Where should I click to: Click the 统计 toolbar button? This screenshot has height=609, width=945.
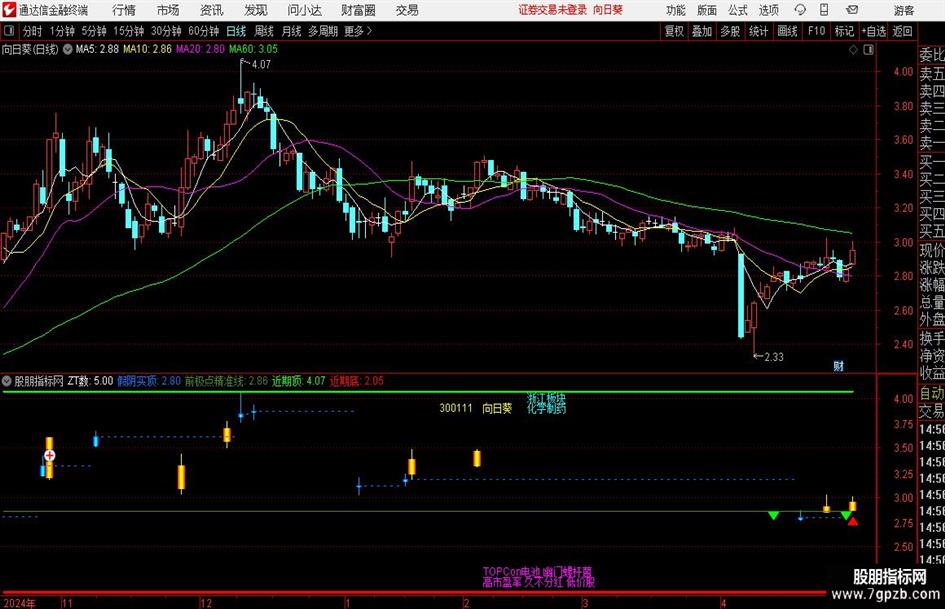[x=758, y=31]
